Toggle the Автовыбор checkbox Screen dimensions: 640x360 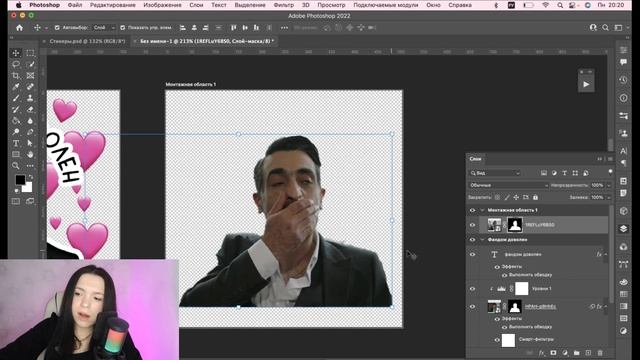click(57, 28)
